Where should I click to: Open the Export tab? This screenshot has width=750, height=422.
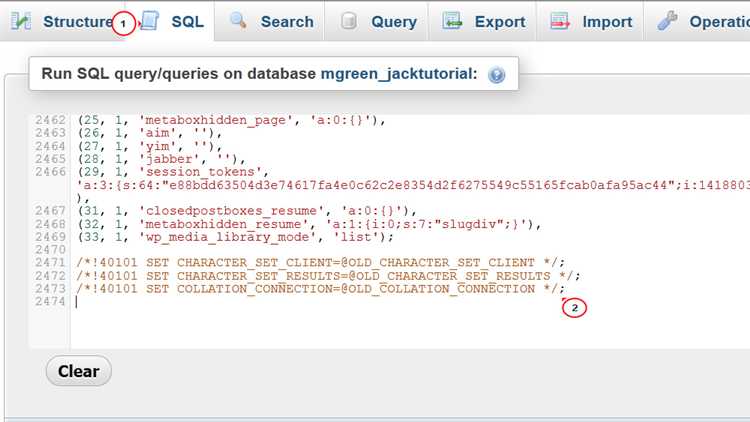click(500, 21)
